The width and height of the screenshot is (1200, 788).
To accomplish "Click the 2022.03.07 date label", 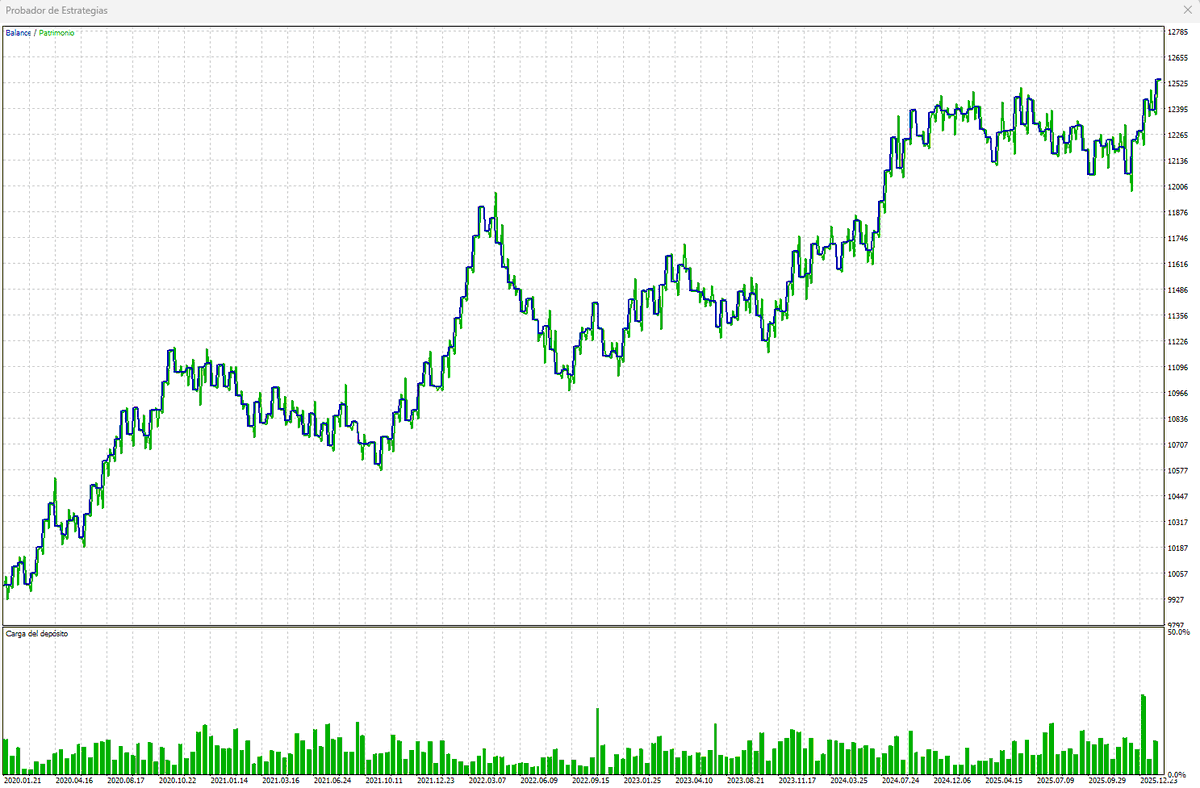I will point(488,780).
